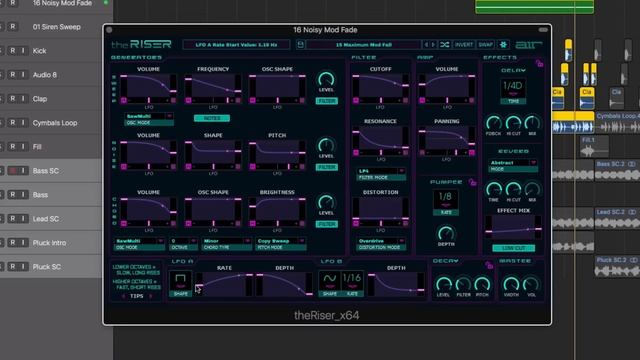Image resolution: width=640 pixels, height=360 pixels.
Task: Select the Cymbals Loop track
Action: pos(55,123)
